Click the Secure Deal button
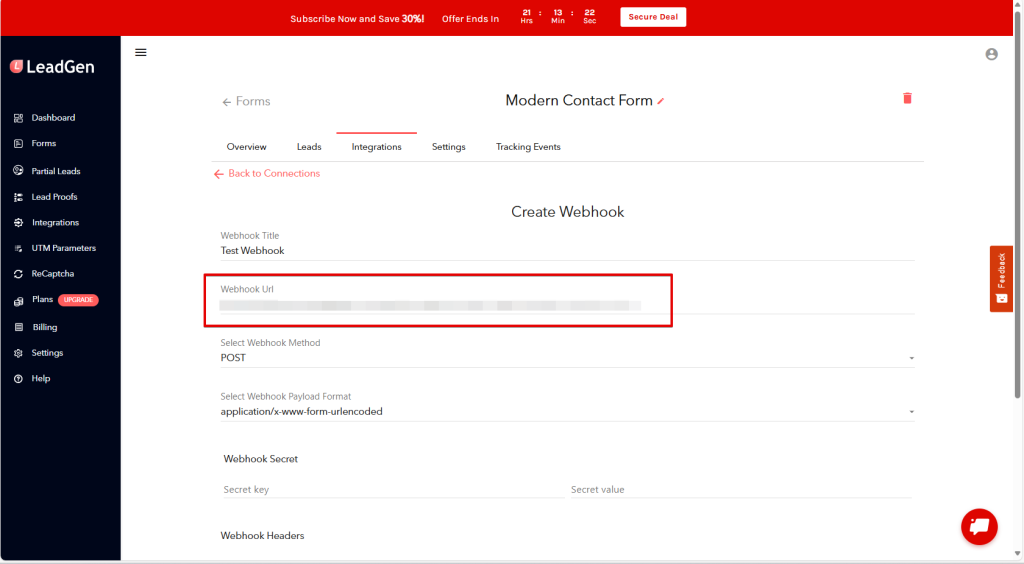The width and height of the screenshot is (1024, 564). pos(653,18)
